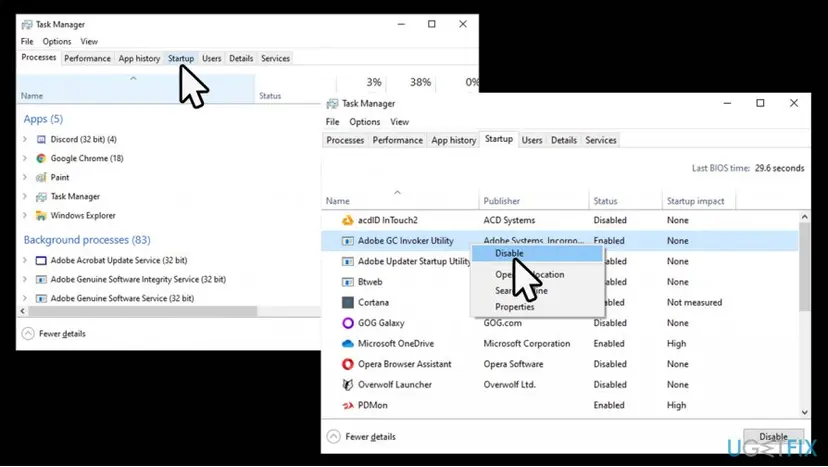This screenshot has height=467, width=828.
Task: Sort Startup list by Publisher column
Action: point(534,201)
